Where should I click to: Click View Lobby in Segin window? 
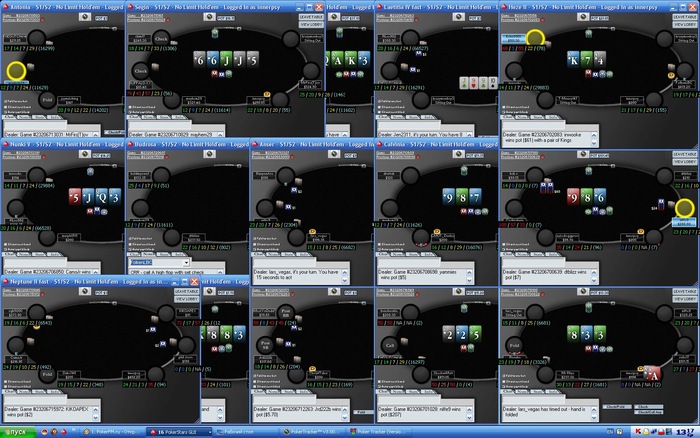(311, 24)
